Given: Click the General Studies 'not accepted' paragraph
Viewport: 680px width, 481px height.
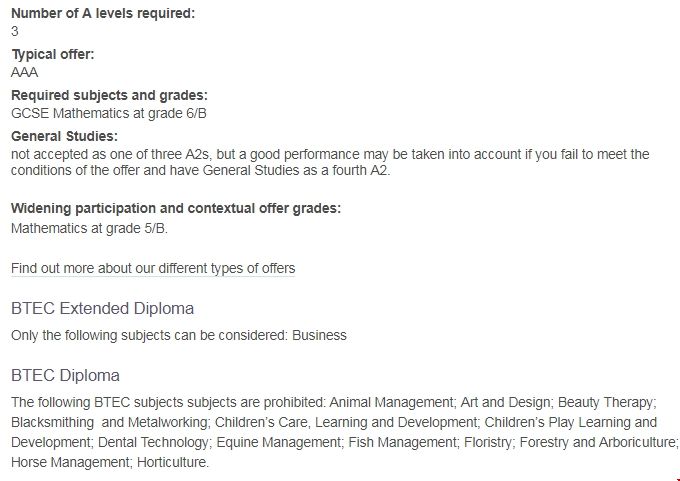Looking at the screenshot, I should pyautogui.click(x=330, y=162).
